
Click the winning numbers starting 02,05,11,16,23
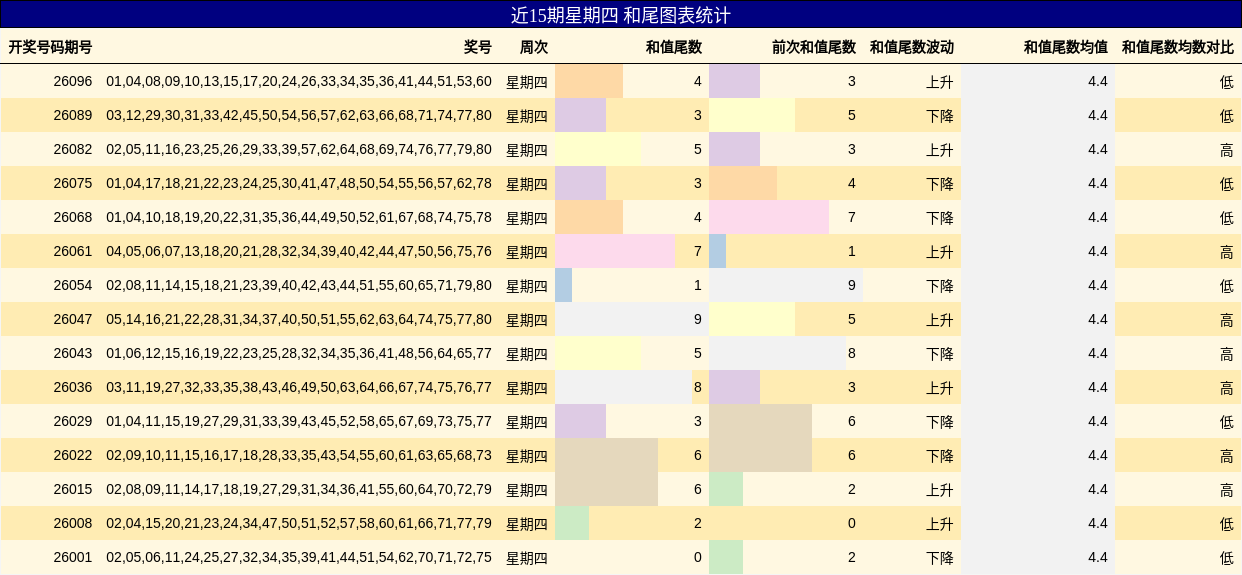299,149
